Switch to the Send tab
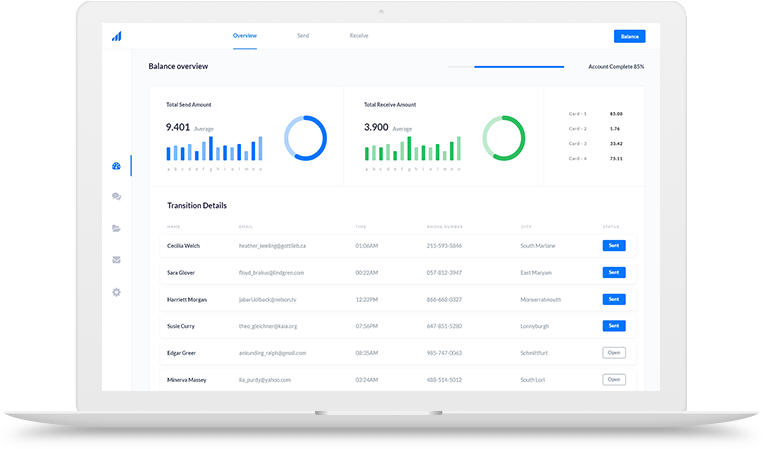The image size is (763, 449). 303,36
